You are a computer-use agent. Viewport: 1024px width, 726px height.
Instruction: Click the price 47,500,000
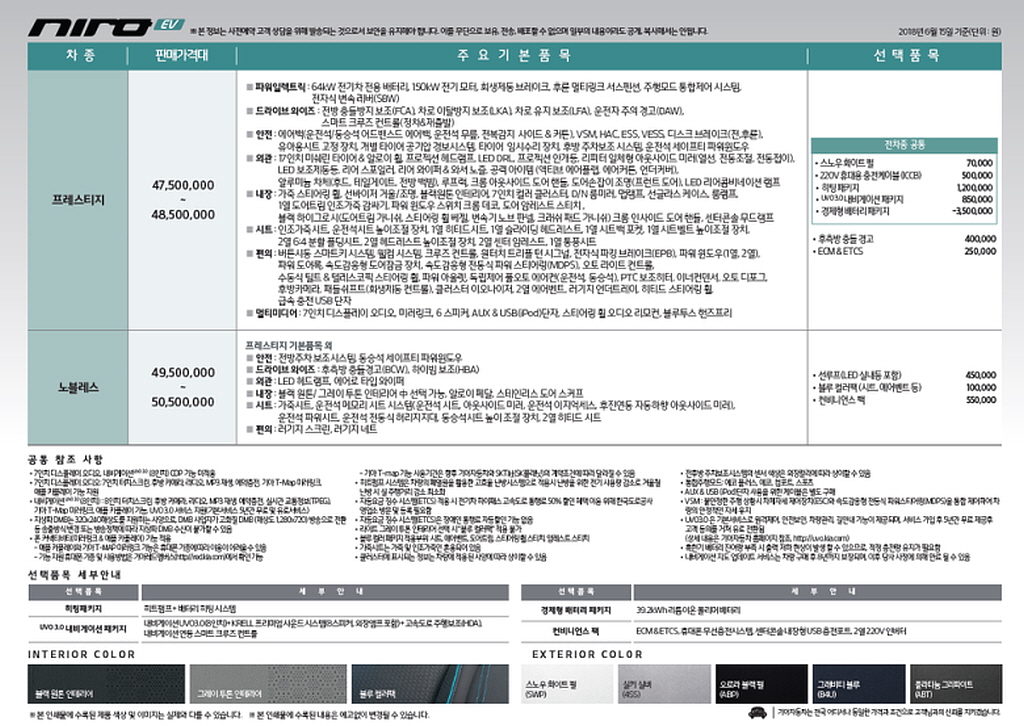183,185
